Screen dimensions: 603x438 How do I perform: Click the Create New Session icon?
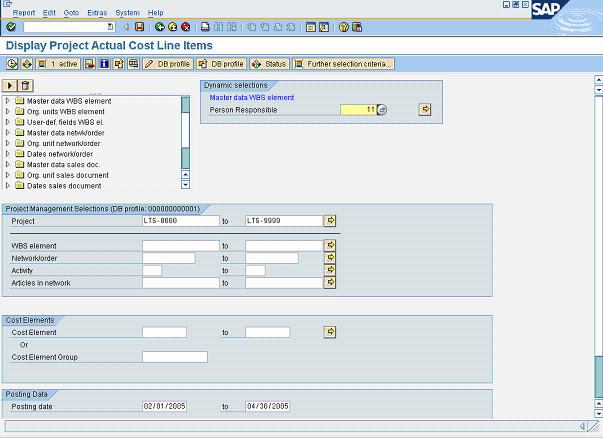point(311,27)
